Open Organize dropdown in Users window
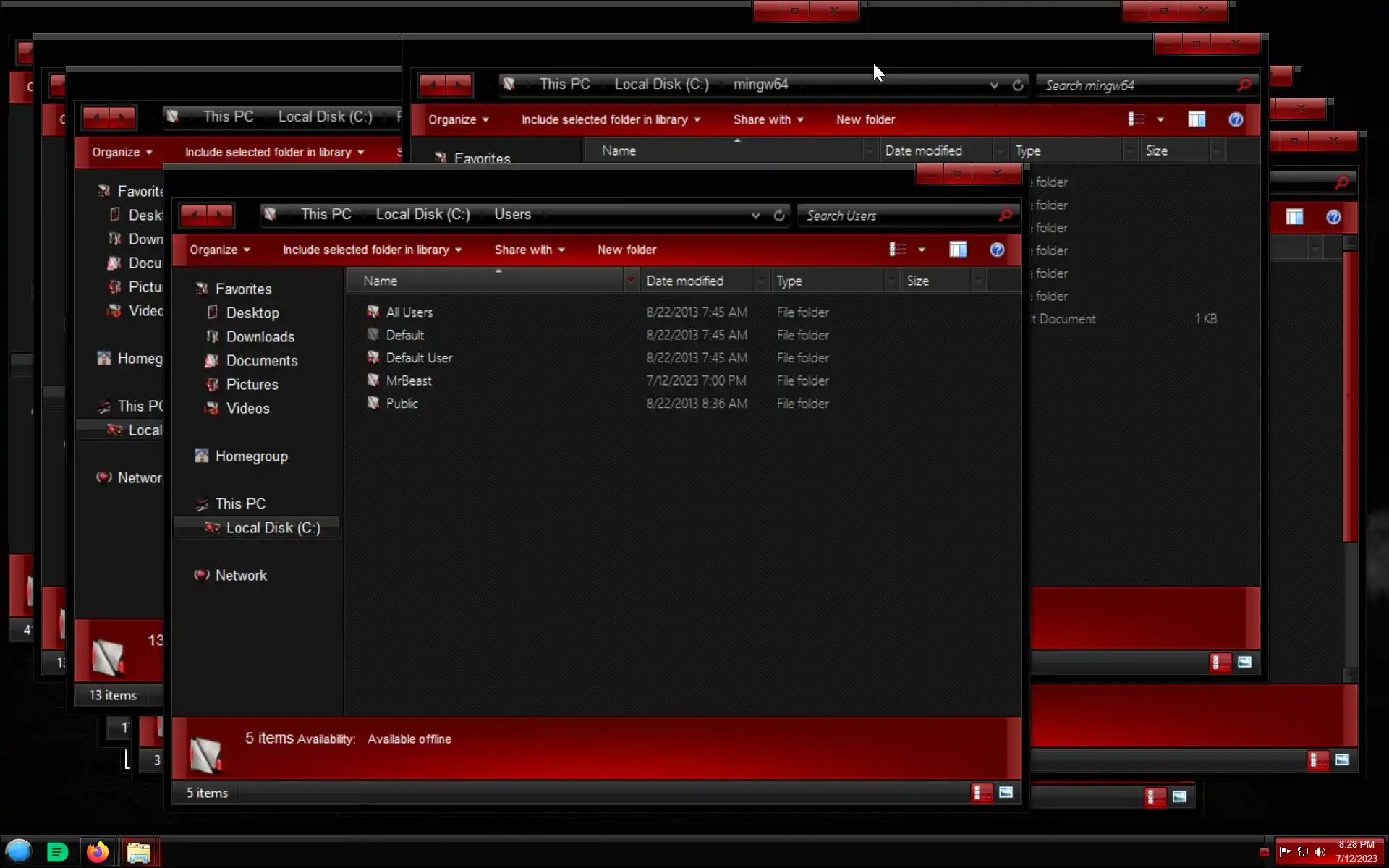The image size is (1389, 868). [x=219, y=250]
